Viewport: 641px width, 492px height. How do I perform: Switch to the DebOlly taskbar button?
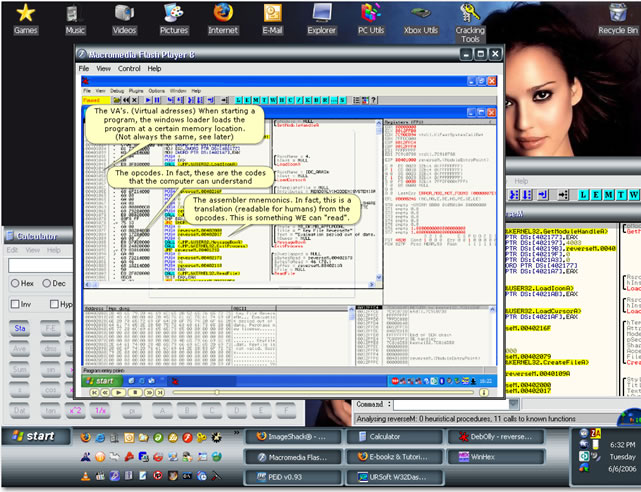pos(495,436)
